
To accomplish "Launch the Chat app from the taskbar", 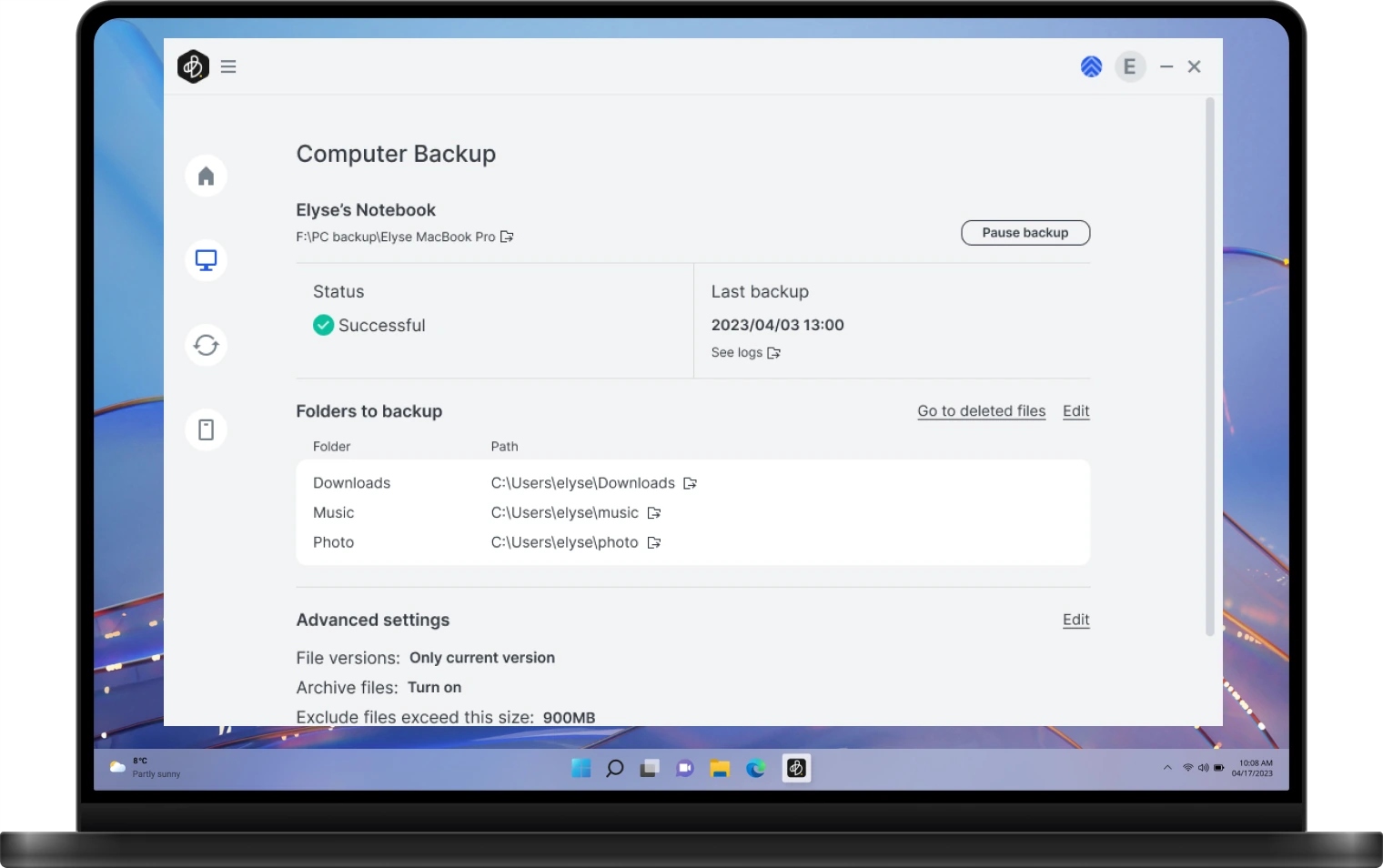I will coord(685,769).
